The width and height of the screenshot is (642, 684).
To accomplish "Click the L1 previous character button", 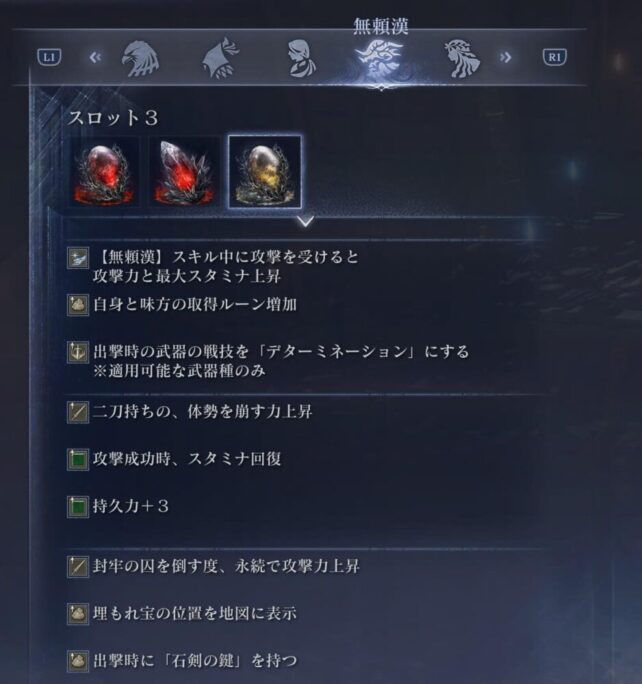I will pyautogui.click(x=49, y=57).
